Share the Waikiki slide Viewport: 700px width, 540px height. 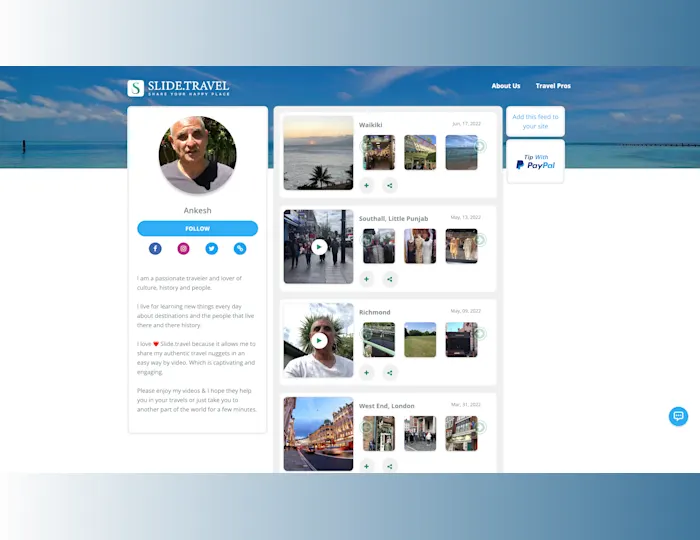point(390,185)
